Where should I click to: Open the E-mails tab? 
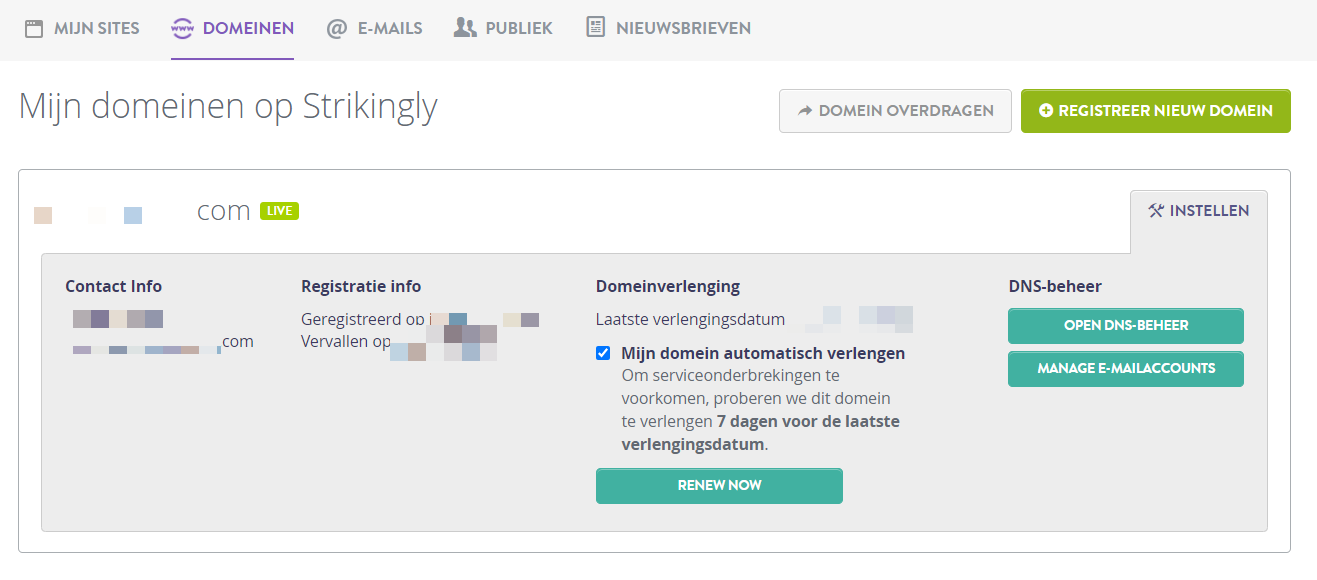(375, 28)
